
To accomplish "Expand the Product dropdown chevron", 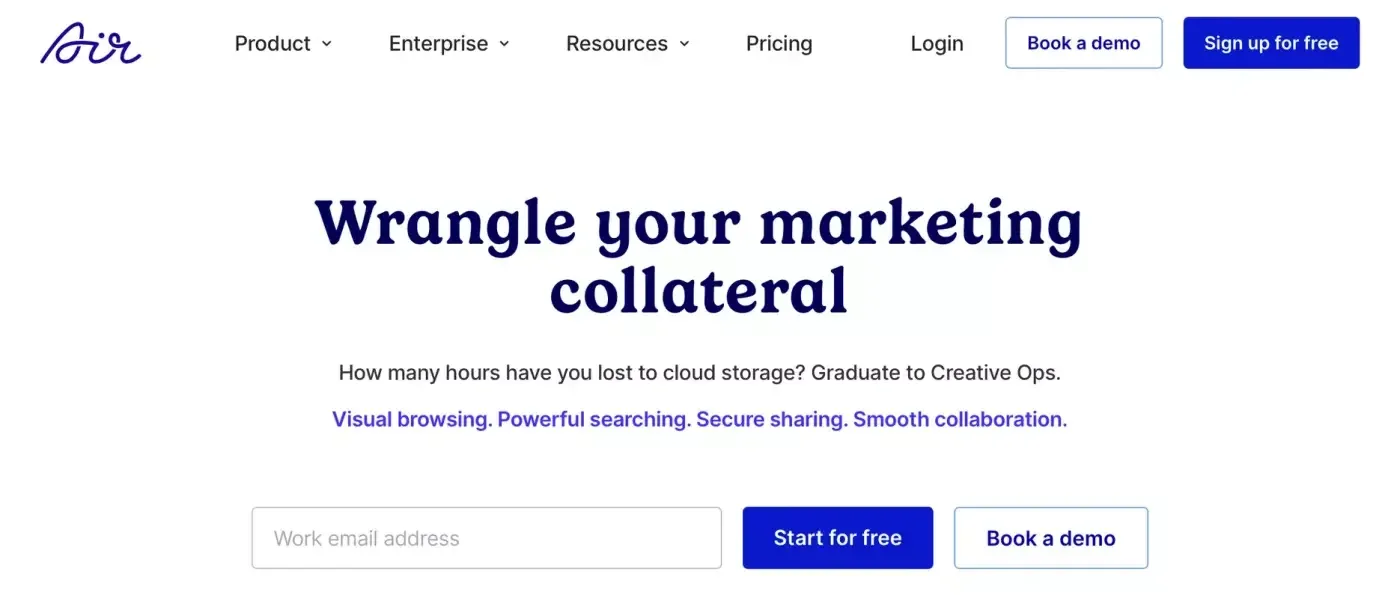I will click(x=327, y=44).
